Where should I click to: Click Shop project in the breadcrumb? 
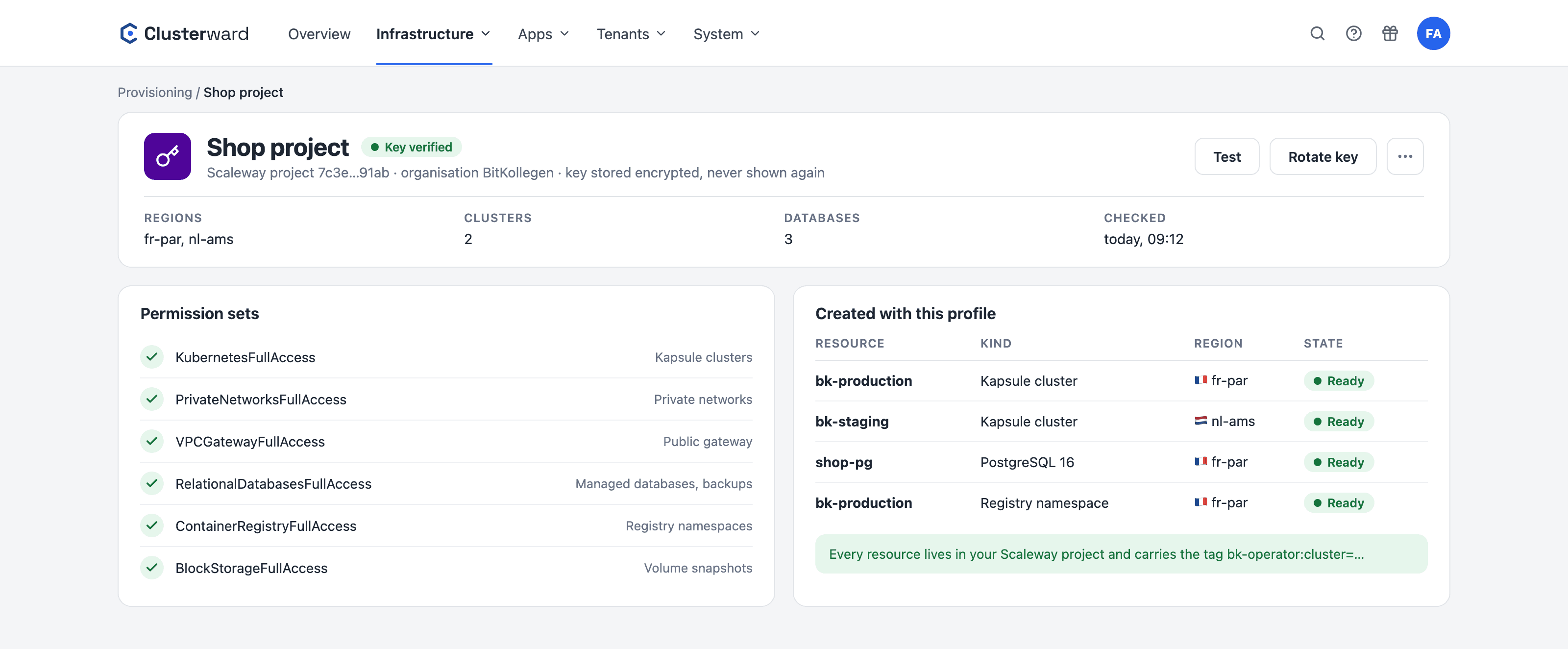point(244,93)
